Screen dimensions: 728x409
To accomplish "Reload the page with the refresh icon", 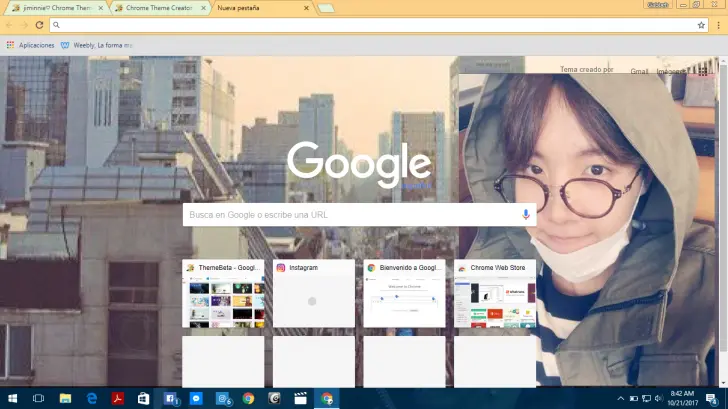I will pos(39,25).
